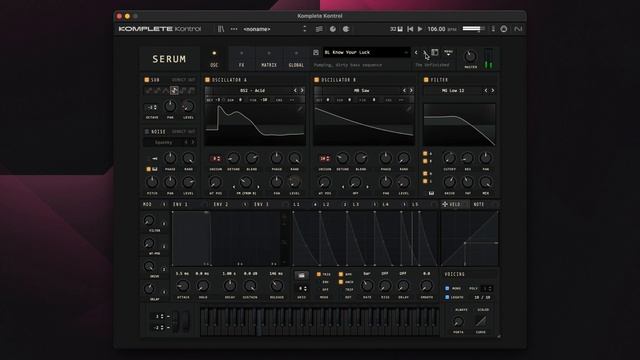
Task: Click the LFO GRID value stepper
Action: click(302, 289)
